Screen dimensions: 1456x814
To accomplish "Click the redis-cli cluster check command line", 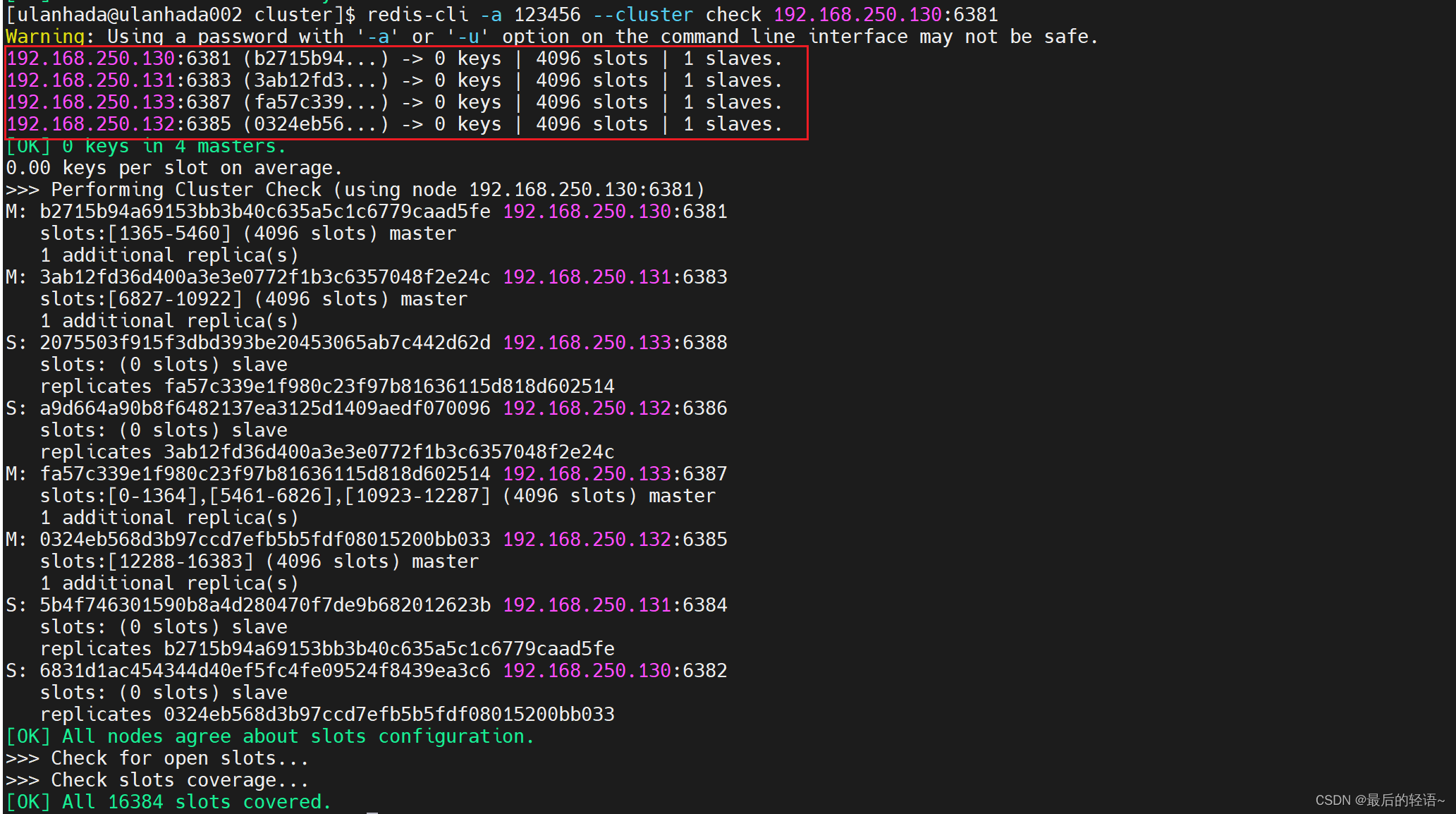I will pos(502,15).
